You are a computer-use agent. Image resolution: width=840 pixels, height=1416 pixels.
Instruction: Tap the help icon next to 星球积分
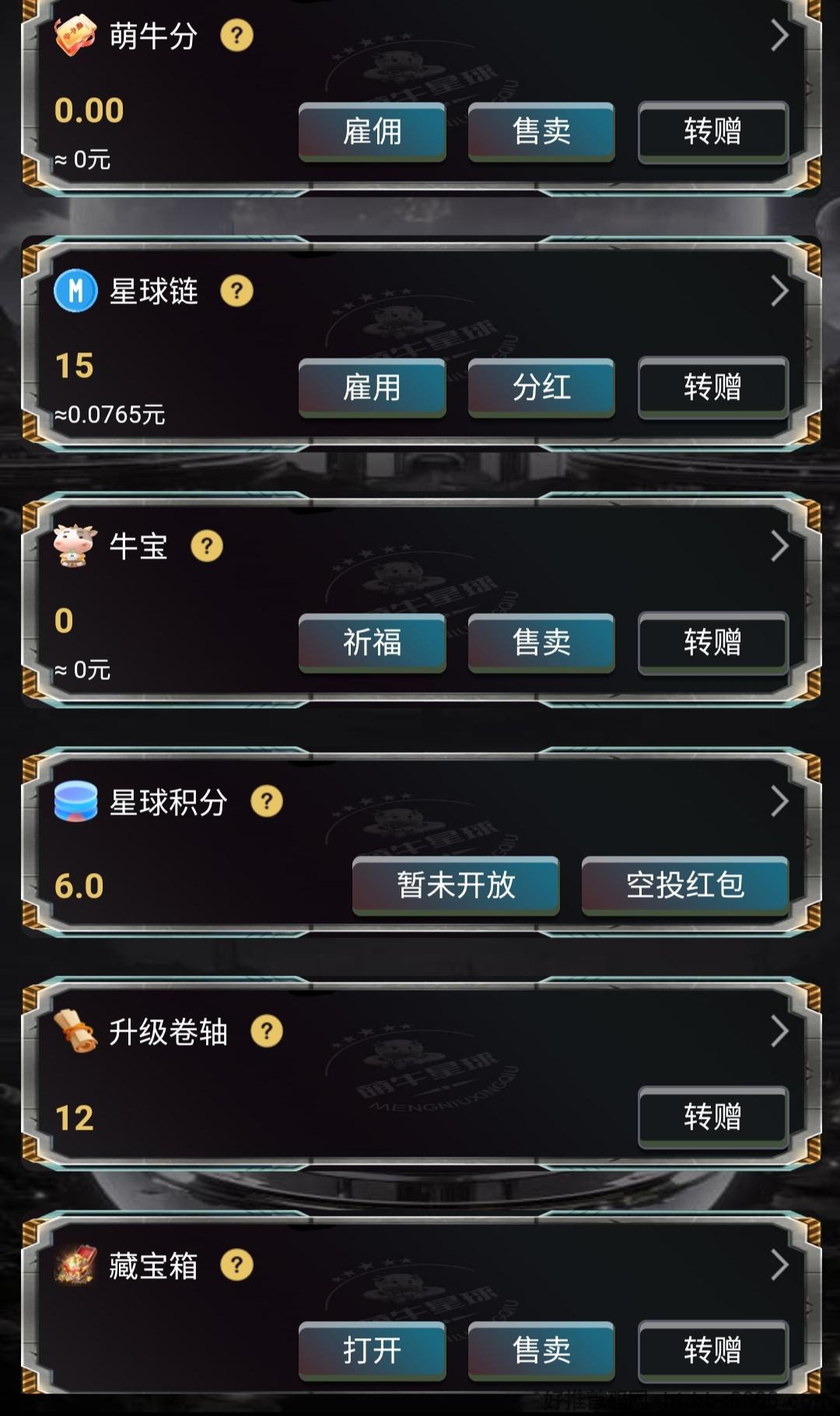267,801
